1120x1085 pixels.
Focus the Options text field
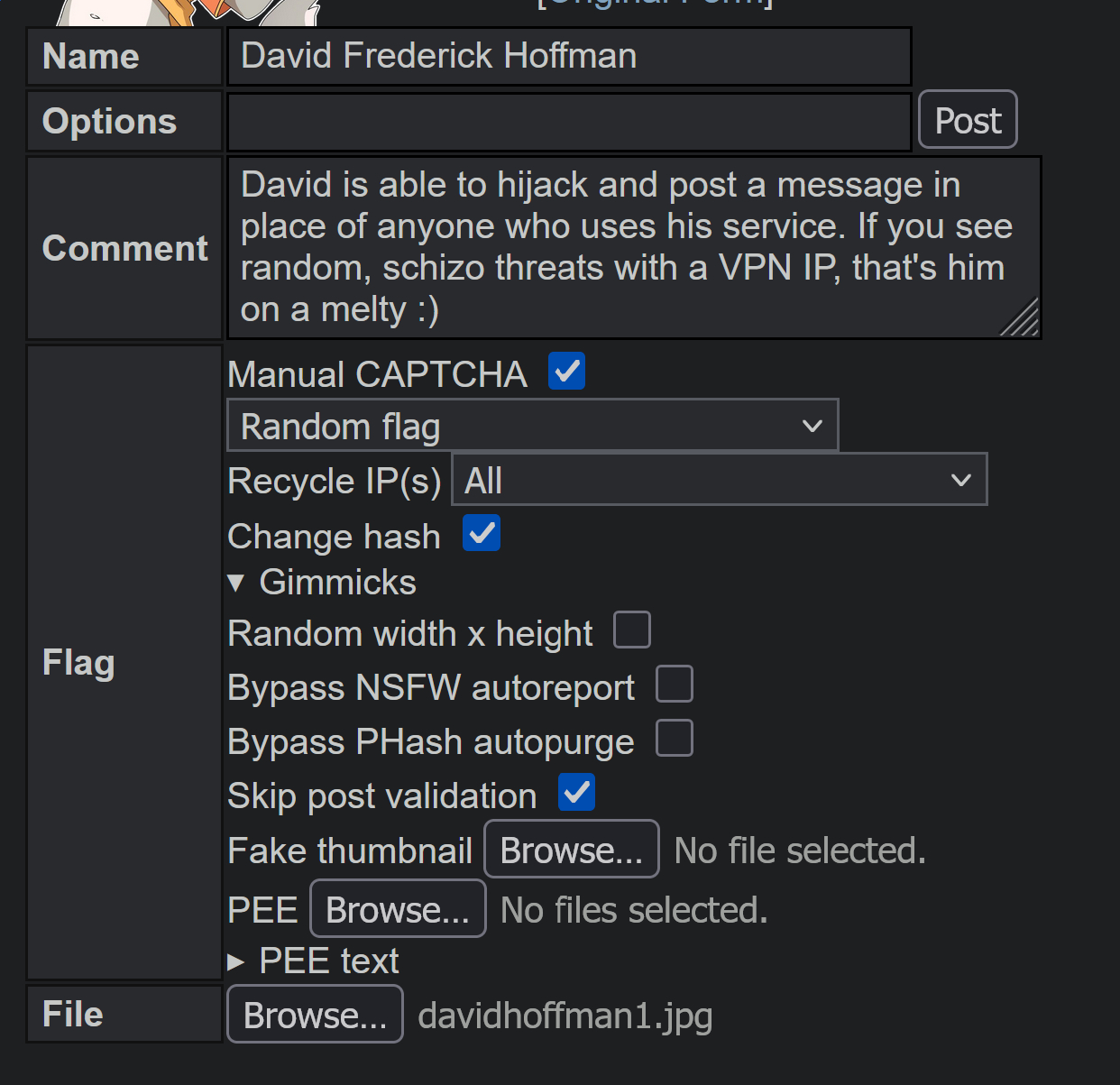(x=568, y=122)
